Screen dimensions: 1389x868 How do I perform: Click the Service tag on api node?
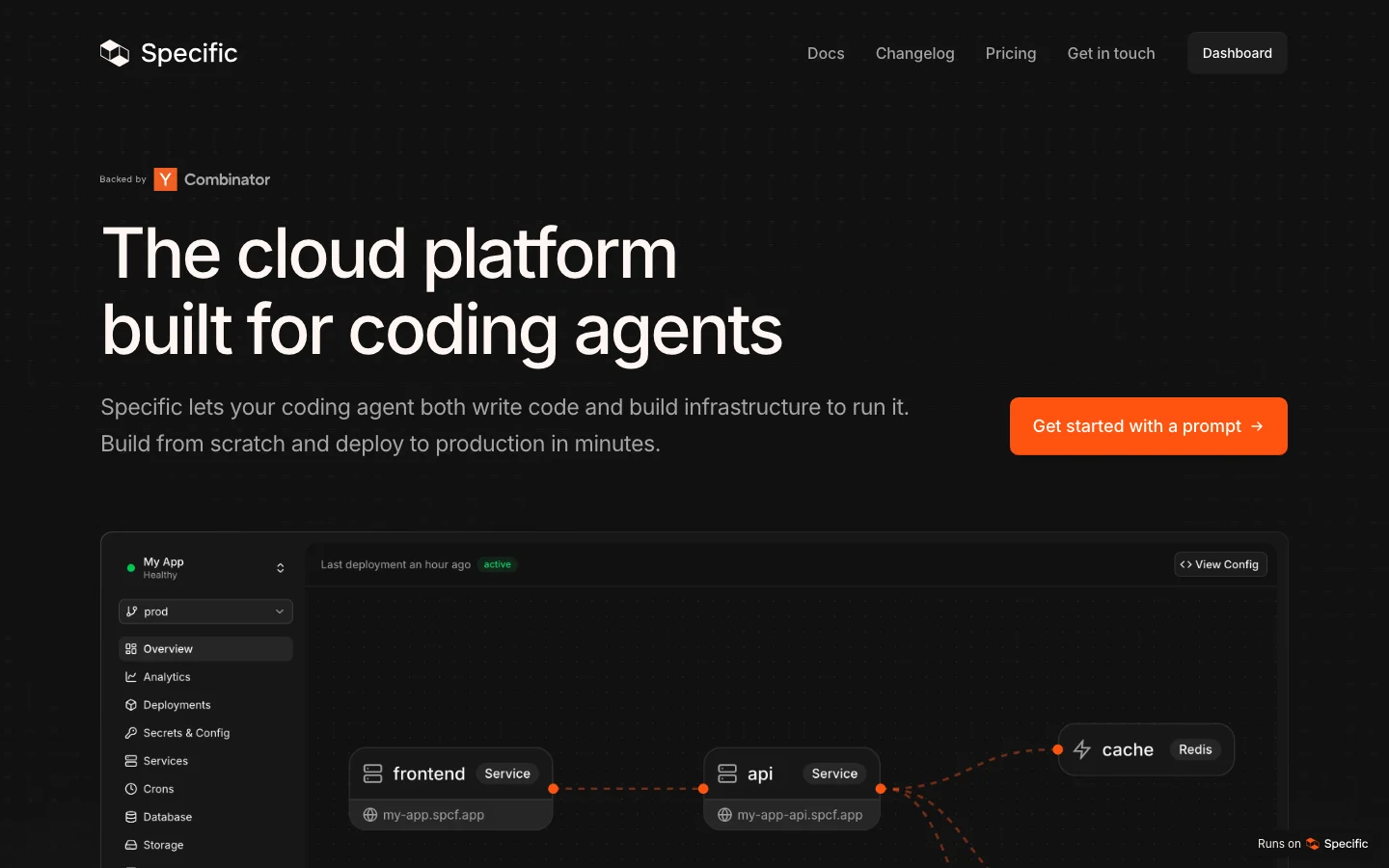[834, 773]
